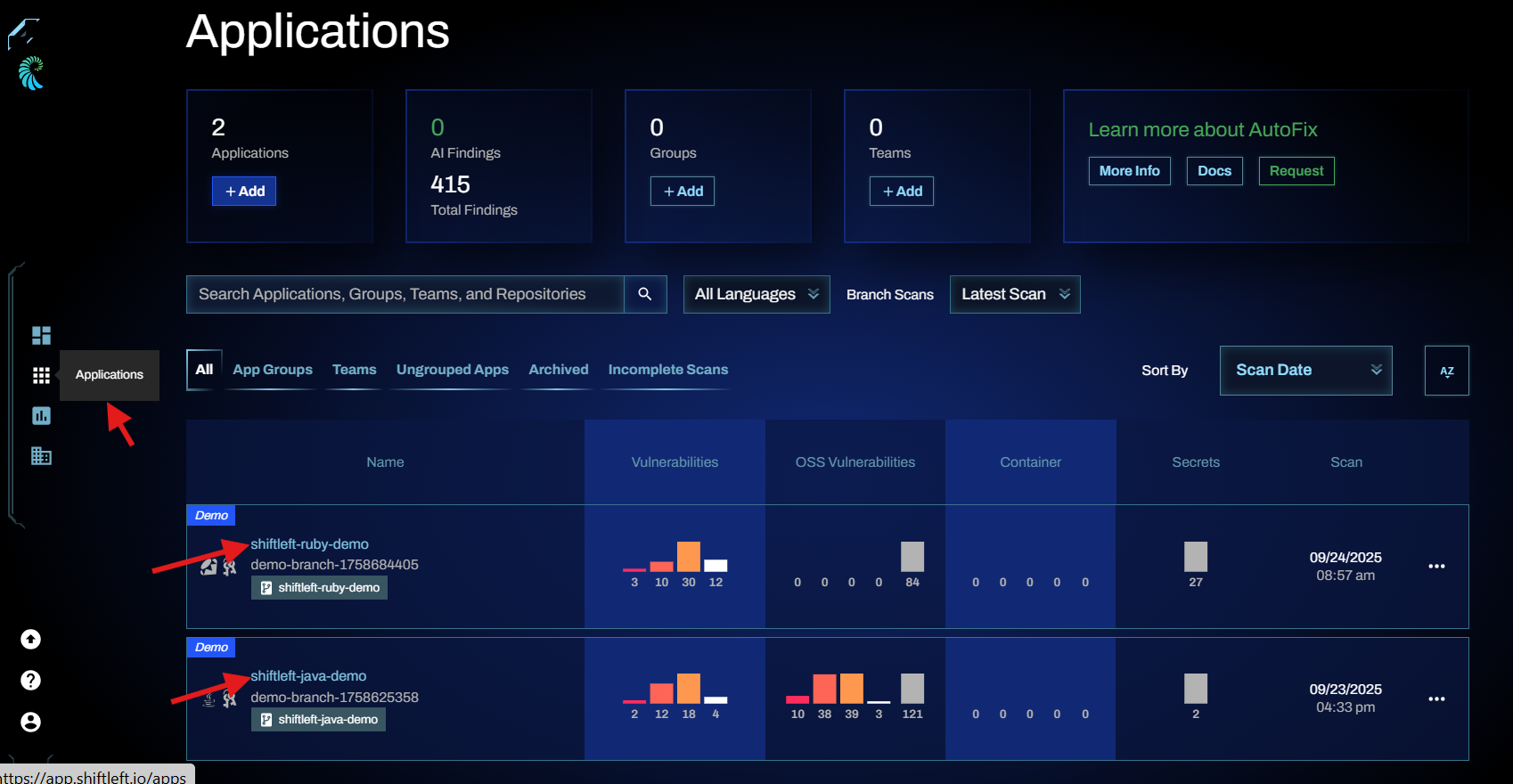
Task: Click the Vulnerabilities column header
Action: tap(675, 462)
